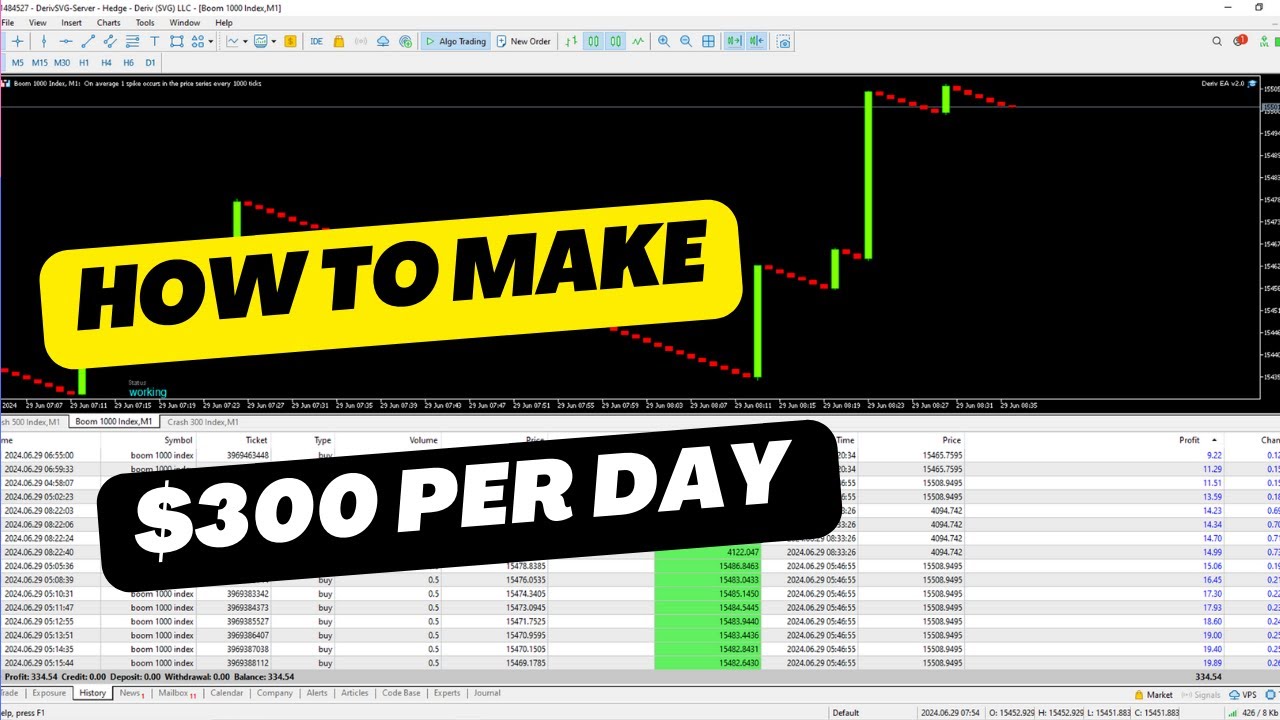Select the text label tool

(x=154, y=42)
